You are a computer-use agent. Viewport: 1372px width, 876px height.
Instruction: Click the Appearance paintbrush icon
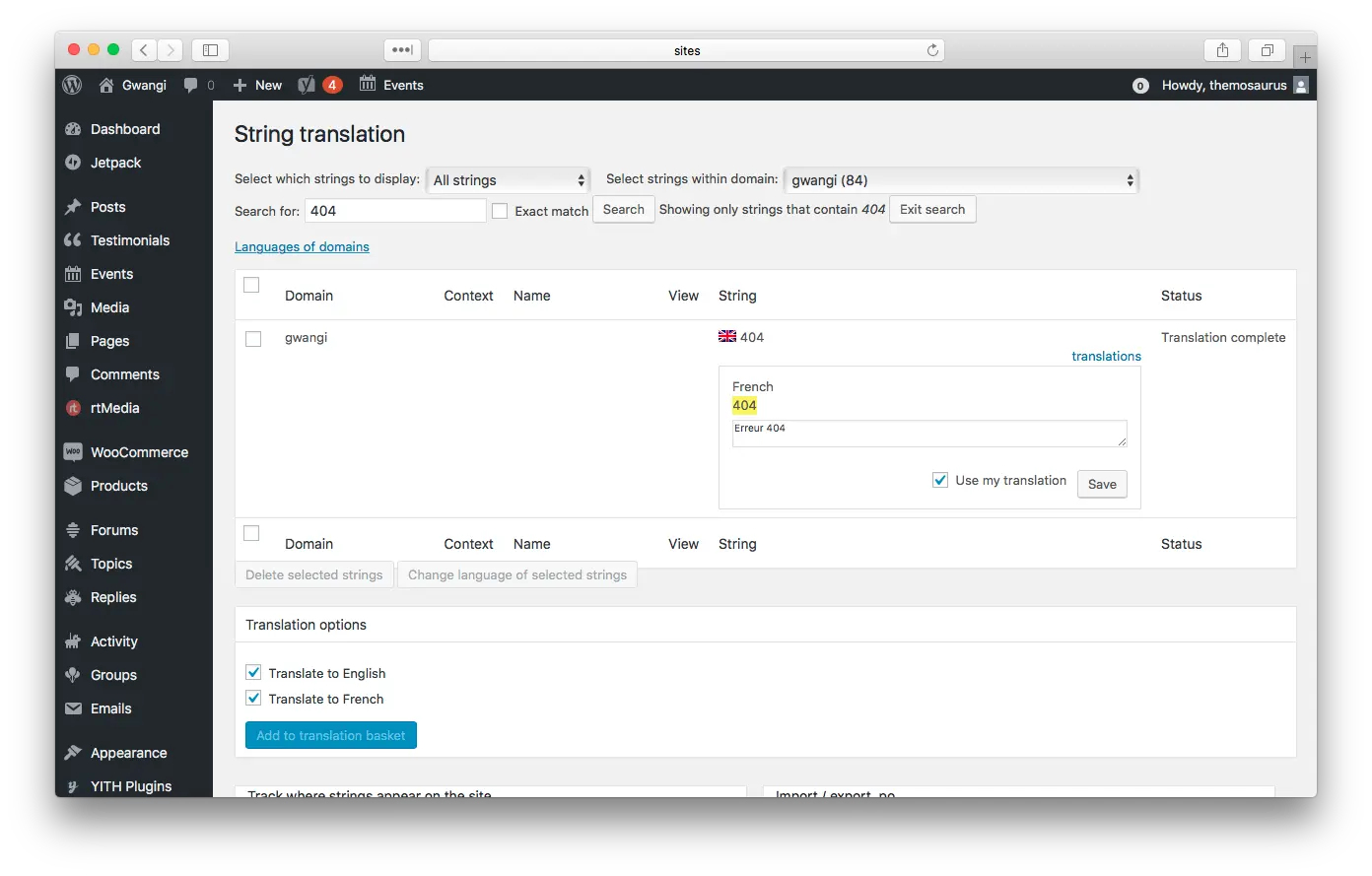73,753
